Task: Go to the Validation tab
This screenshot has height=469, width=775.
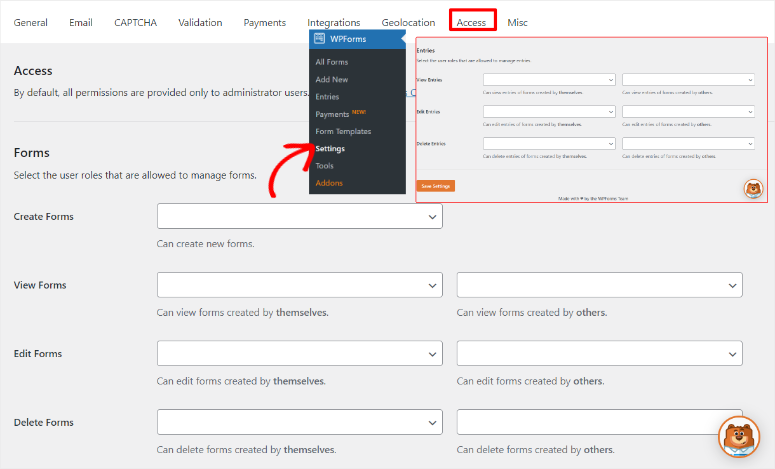Action: [200, 23]
